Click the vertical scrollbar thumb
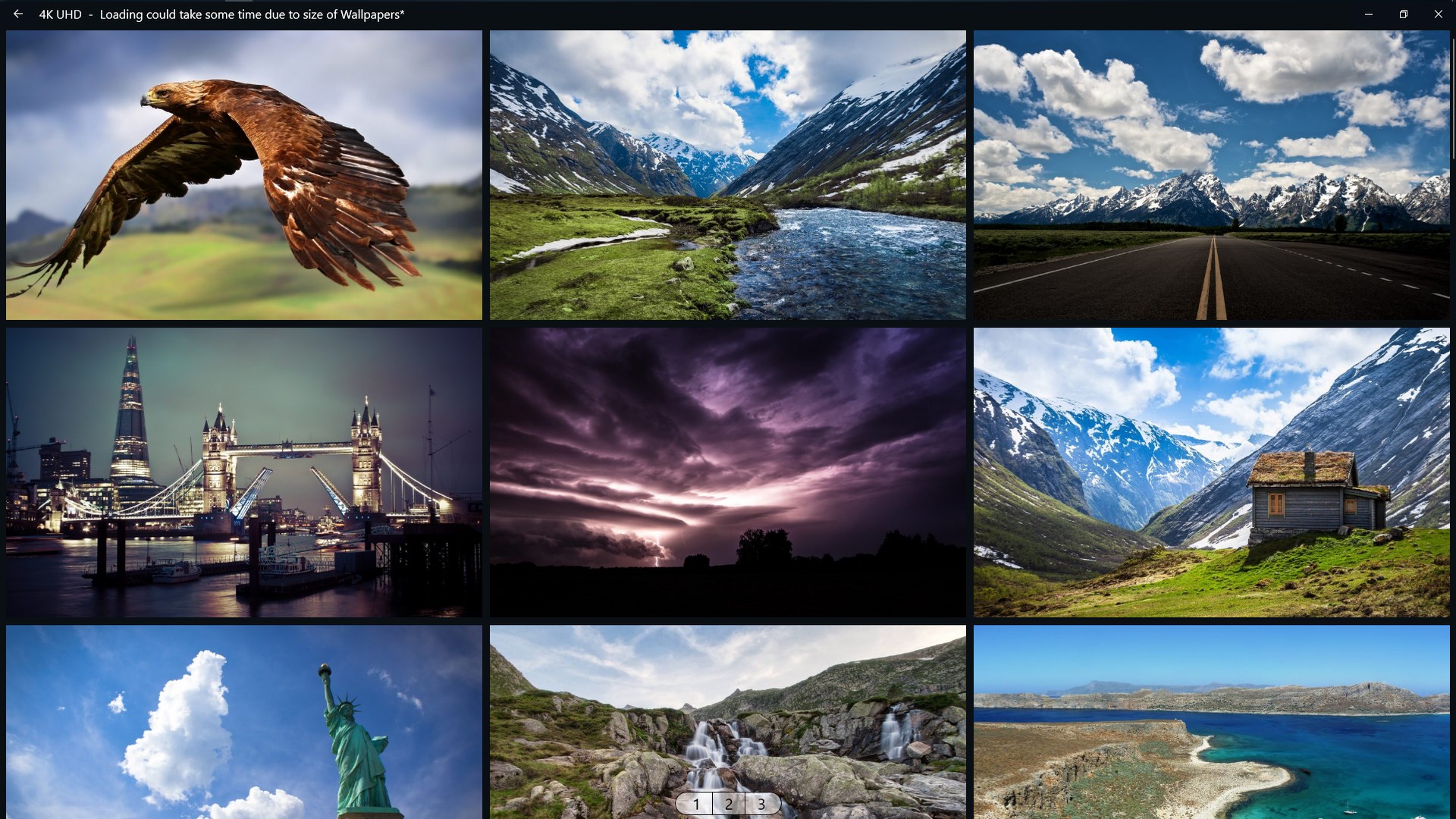 (1452, 99)
